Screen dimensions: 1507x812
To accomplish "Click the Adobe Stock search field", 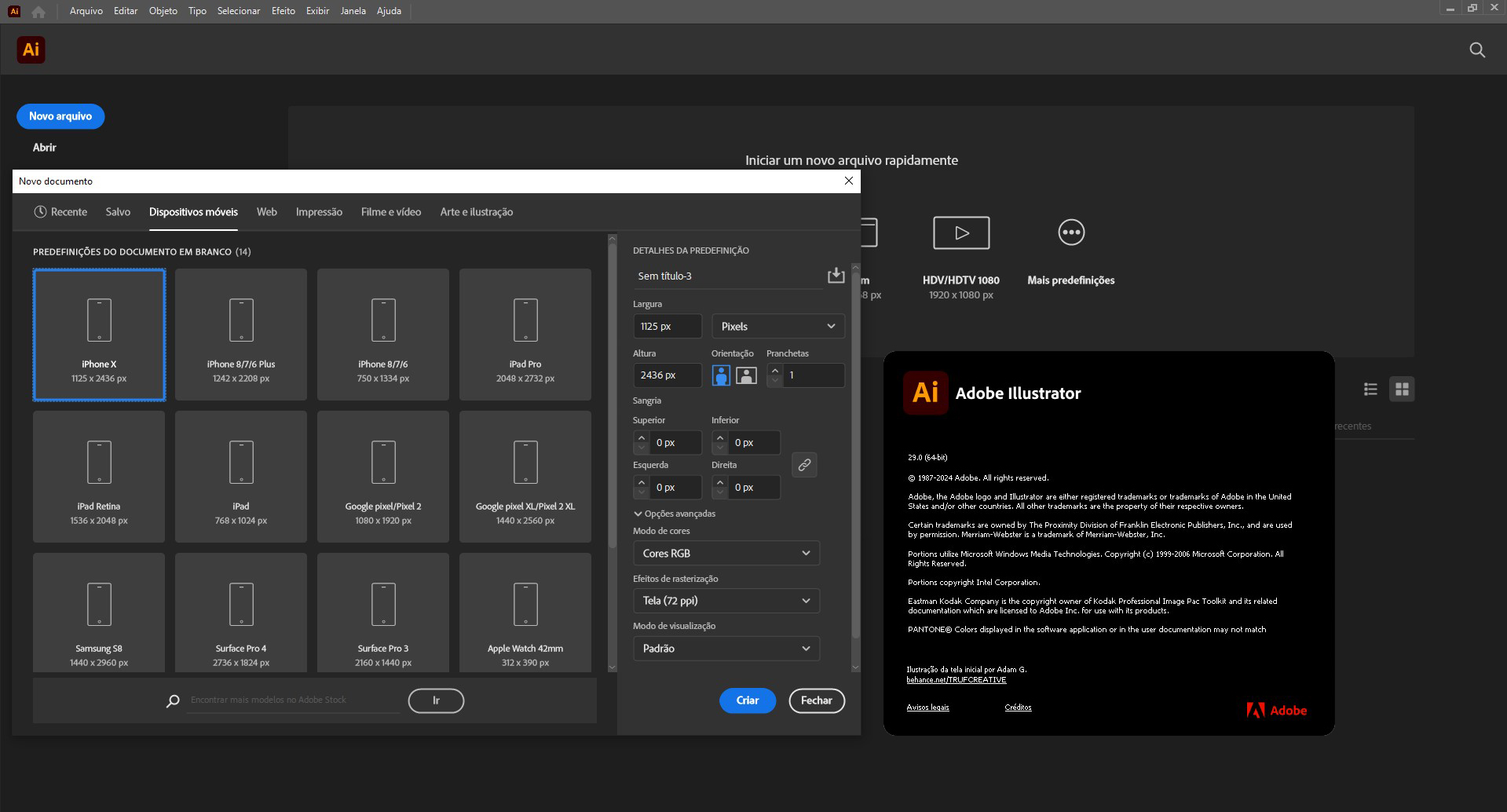I will coord(294,700).
